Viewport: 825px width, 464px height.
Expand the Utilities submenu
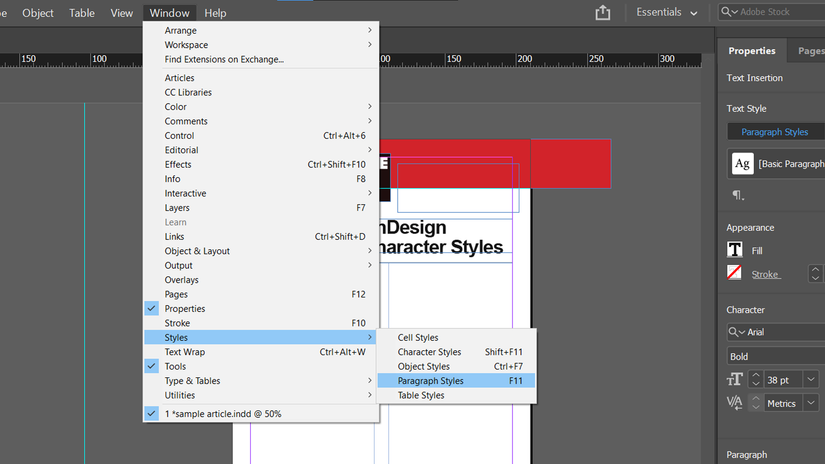click(261, 395)
